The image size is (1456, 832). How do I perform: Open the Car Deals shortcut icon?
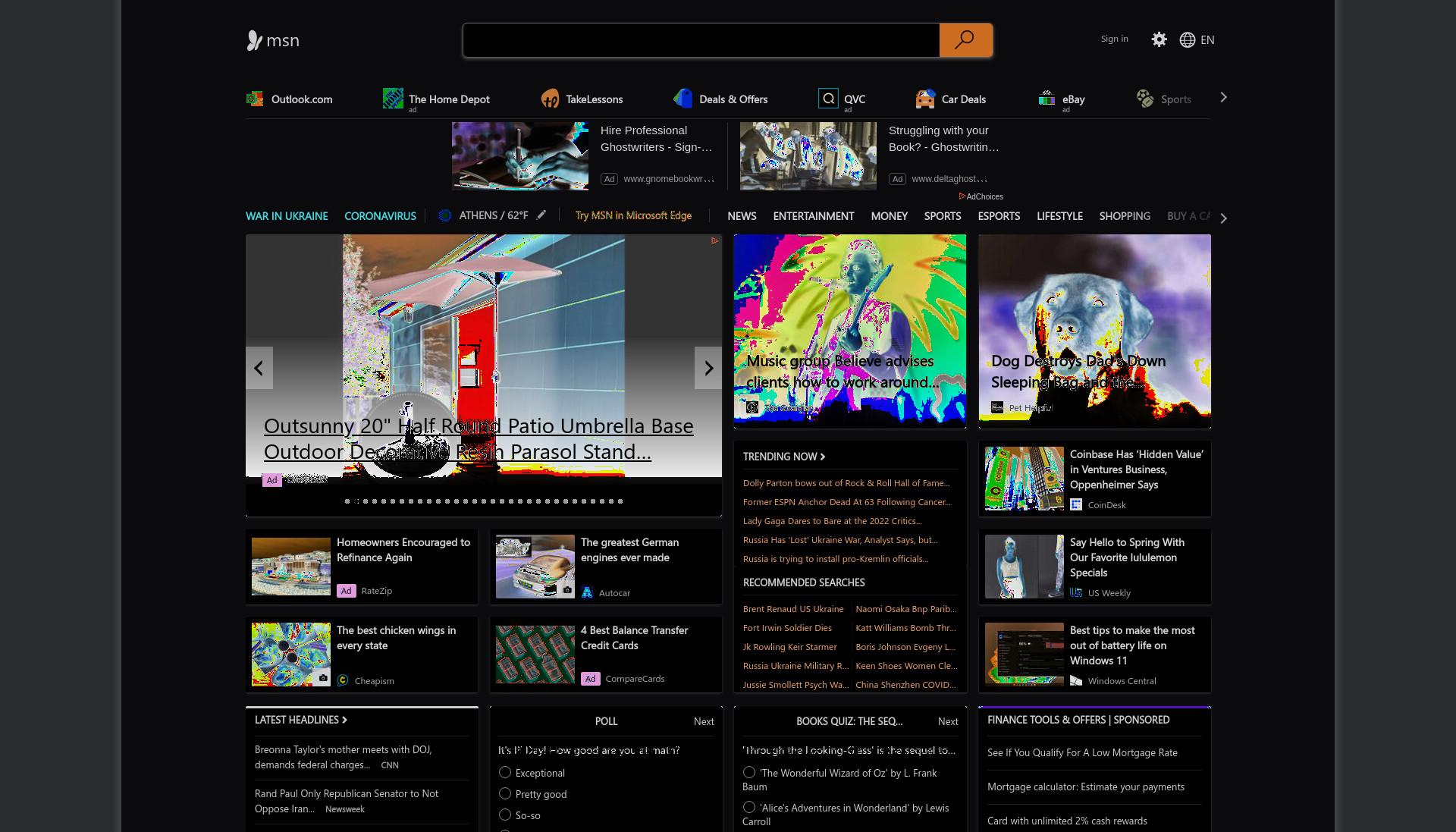[925, 99]
